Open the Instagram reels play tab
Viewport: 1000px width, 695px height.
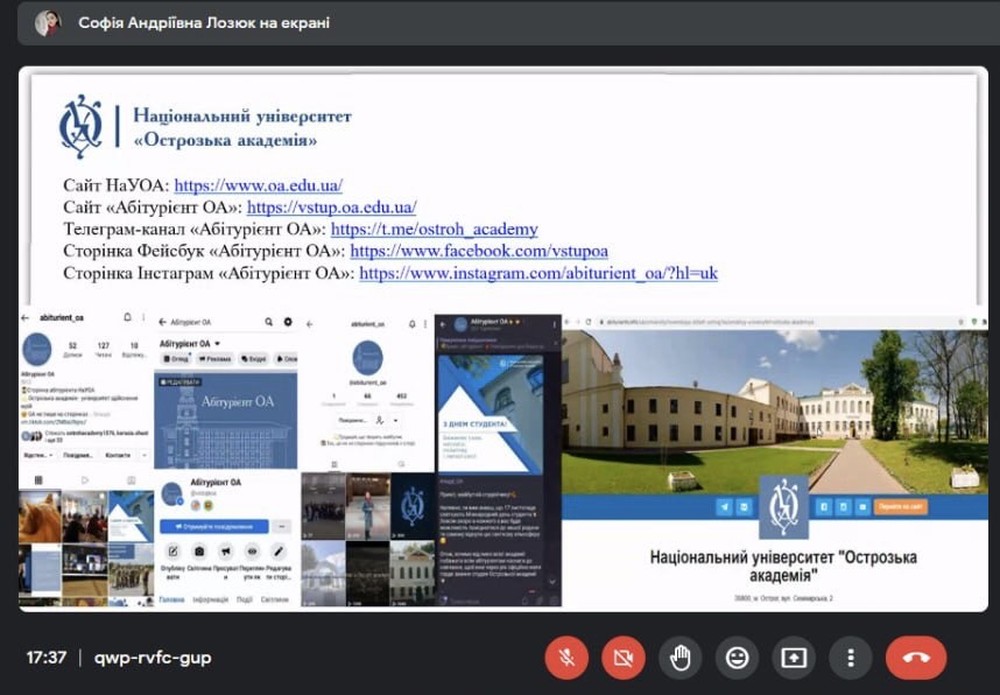[x=85, y=480]
